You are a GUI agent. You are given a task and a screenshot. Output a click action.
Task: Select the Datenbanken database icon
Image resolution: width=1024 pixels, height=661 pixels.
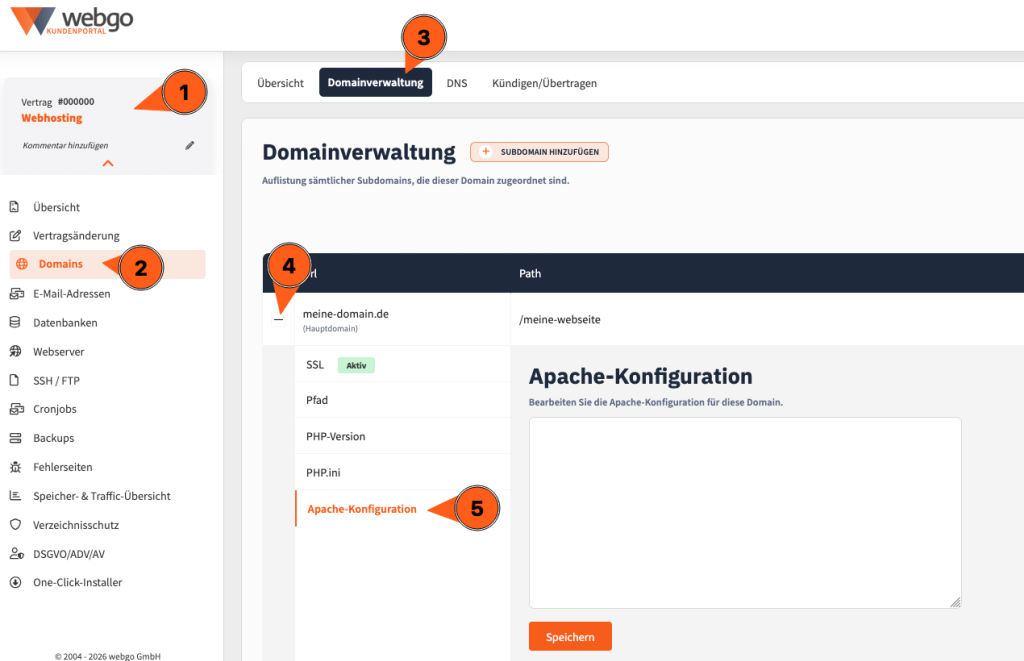[14, 322]
